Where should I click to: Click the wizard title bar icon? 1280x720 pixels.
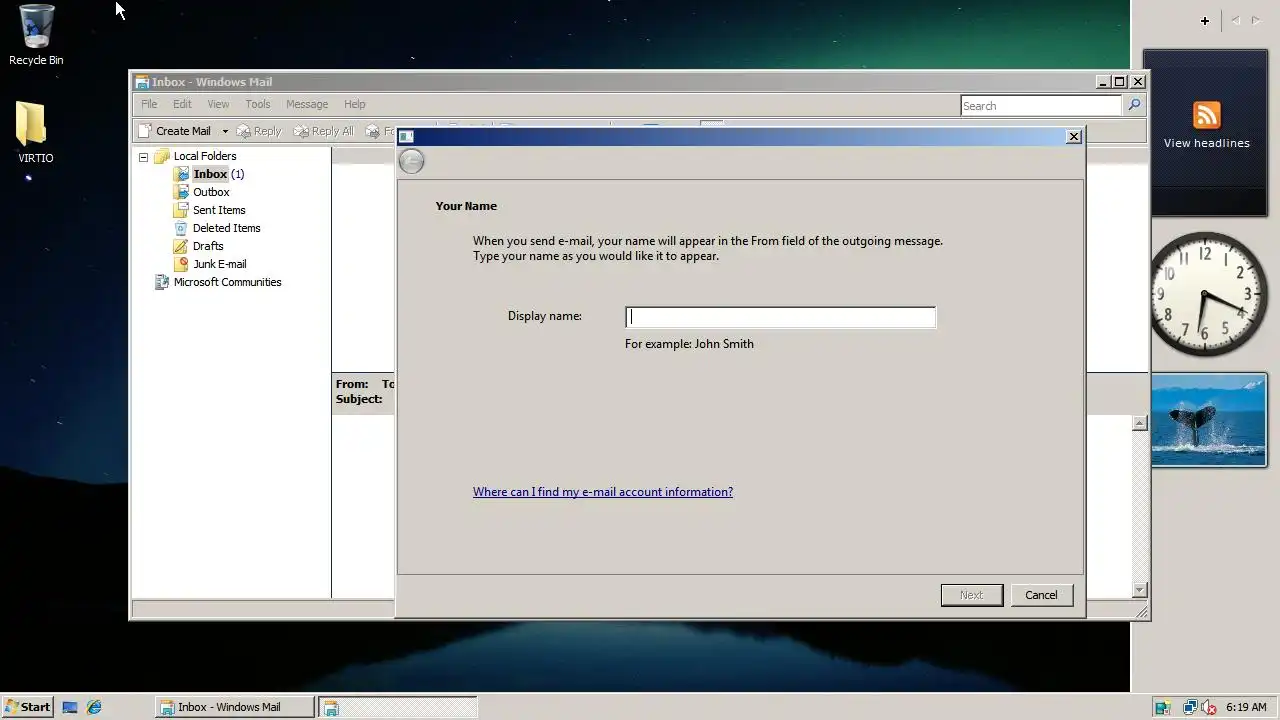pyautogui.click(x=406, y=137)
